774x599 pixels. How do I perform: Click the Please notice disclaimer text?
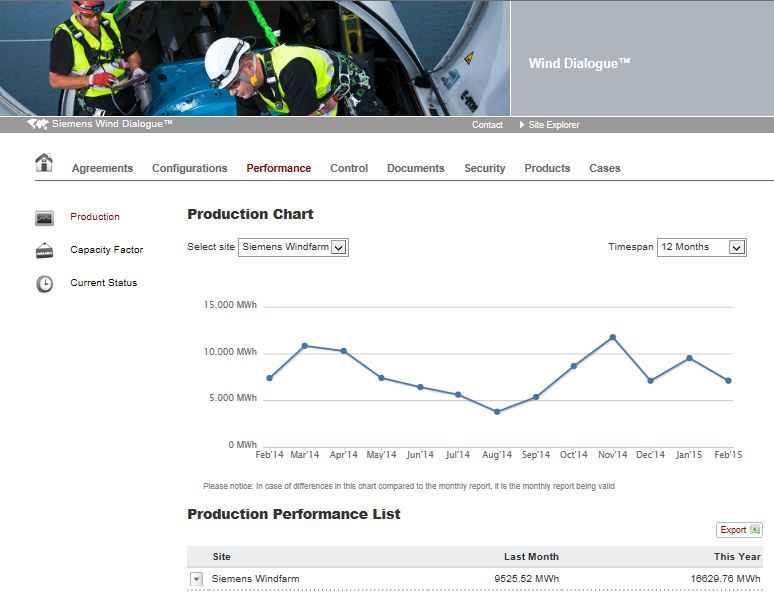[x=409, y=486]
